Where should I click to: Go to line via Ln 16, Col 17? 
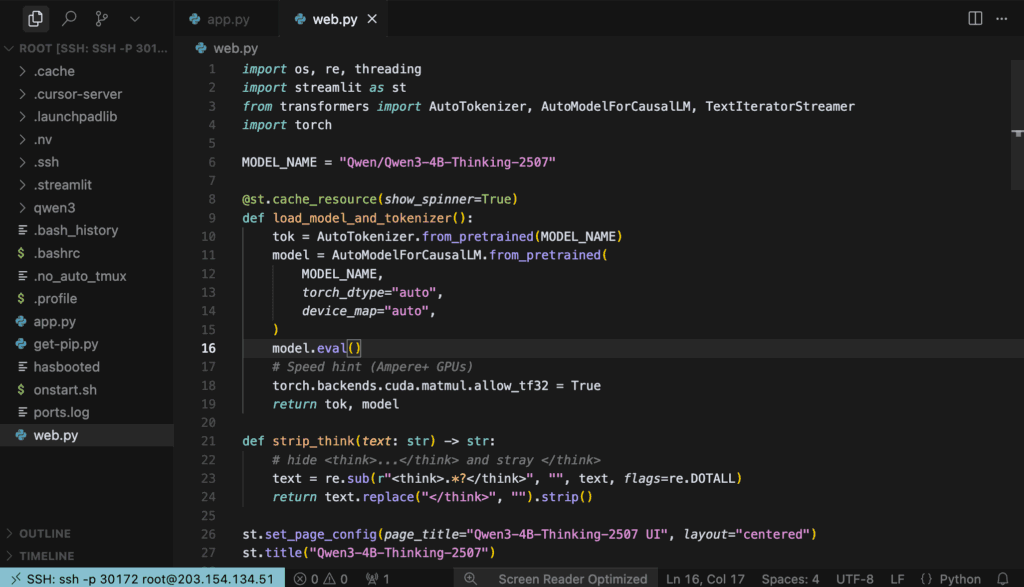click(x=705, y=579)
